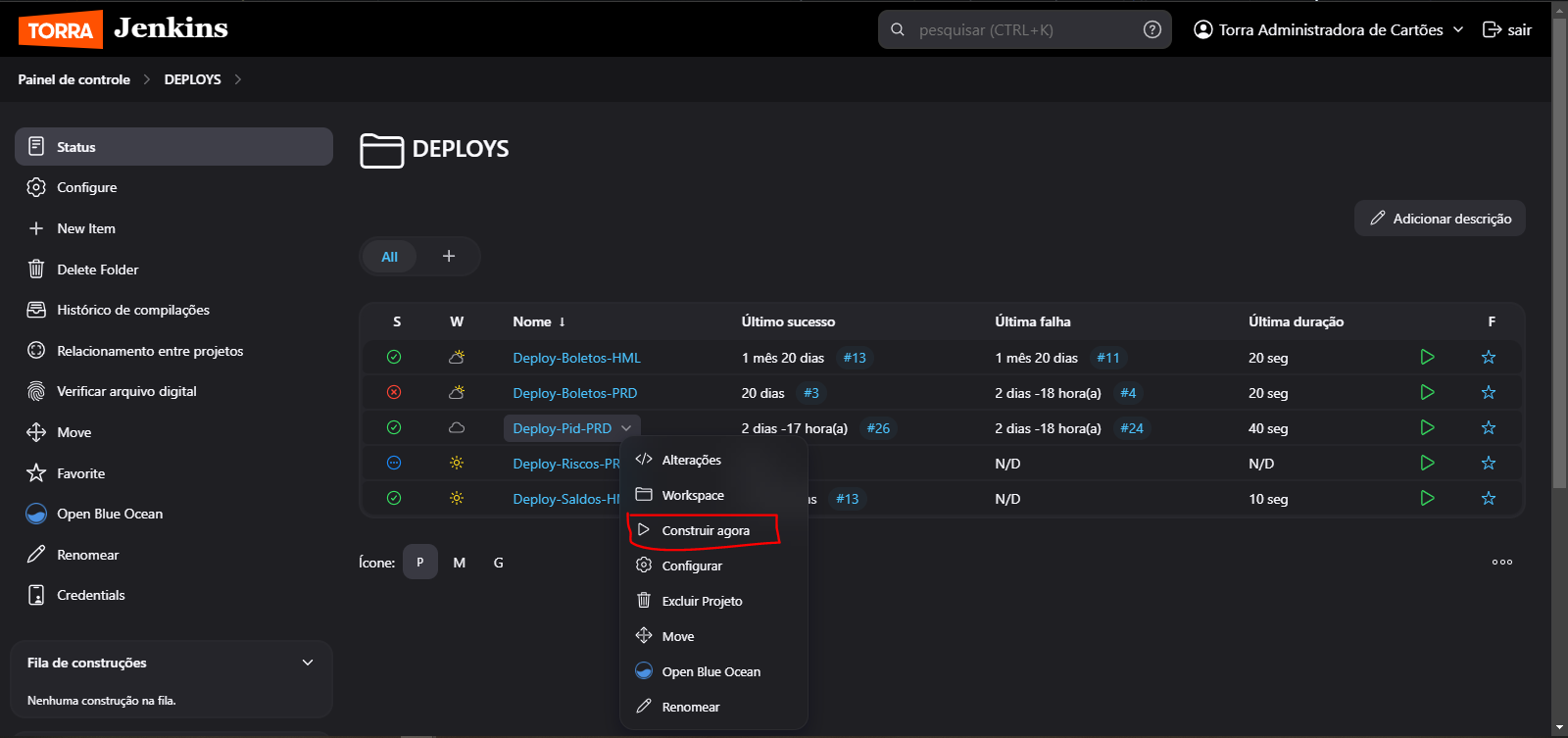The height and width of the screenshot is (738, 1568).
Task: Select the All view tab
Action: (x=389, y=257)
